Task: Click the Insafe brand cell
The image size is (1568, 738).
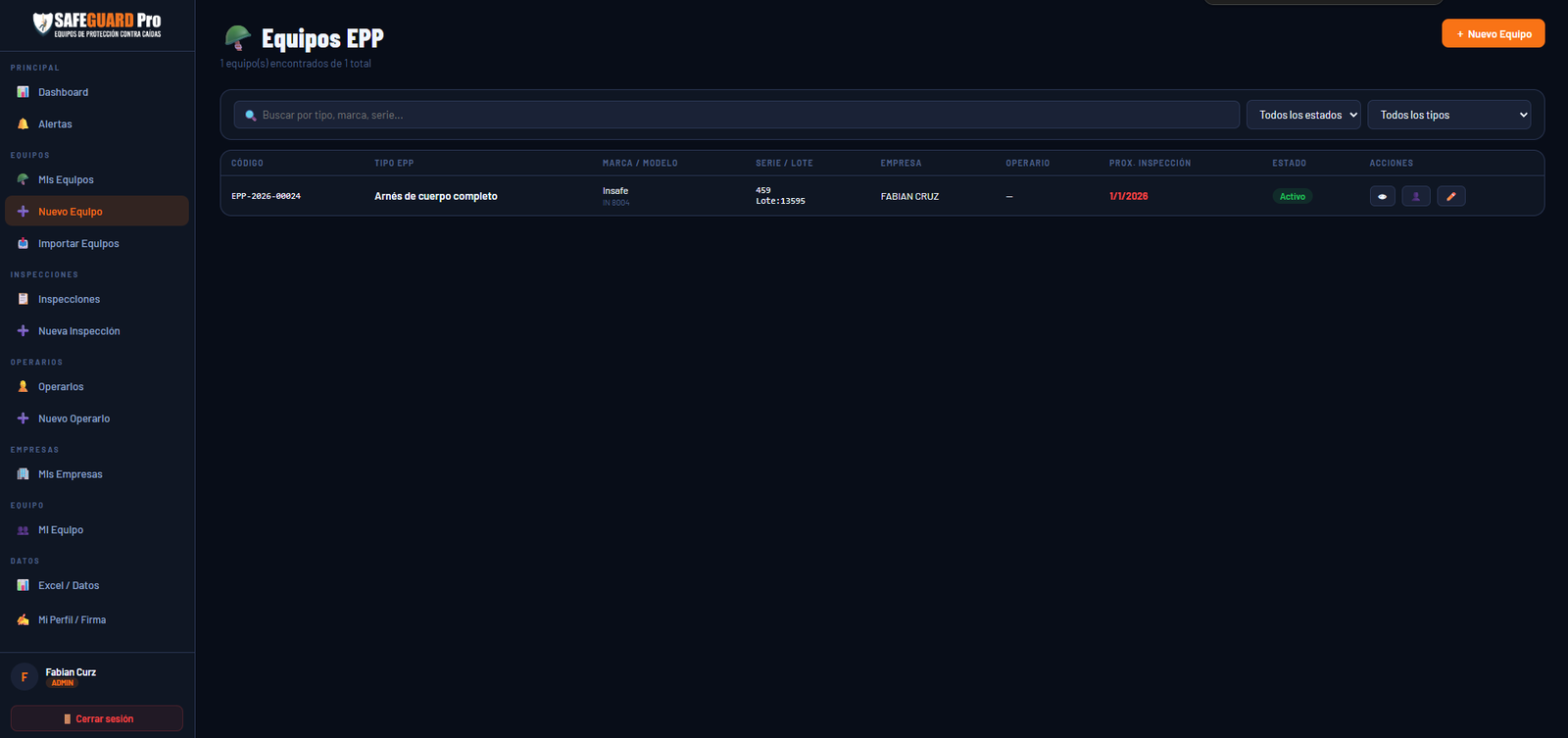Action: pyautogui.click(x=615, y=191)
